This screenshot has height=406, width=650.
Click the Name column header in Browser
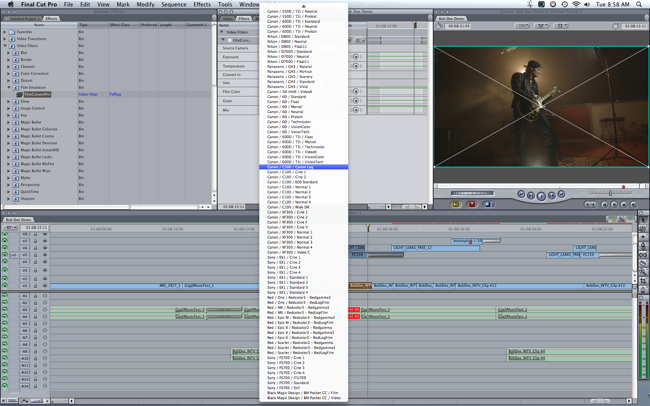click(39, 25)
